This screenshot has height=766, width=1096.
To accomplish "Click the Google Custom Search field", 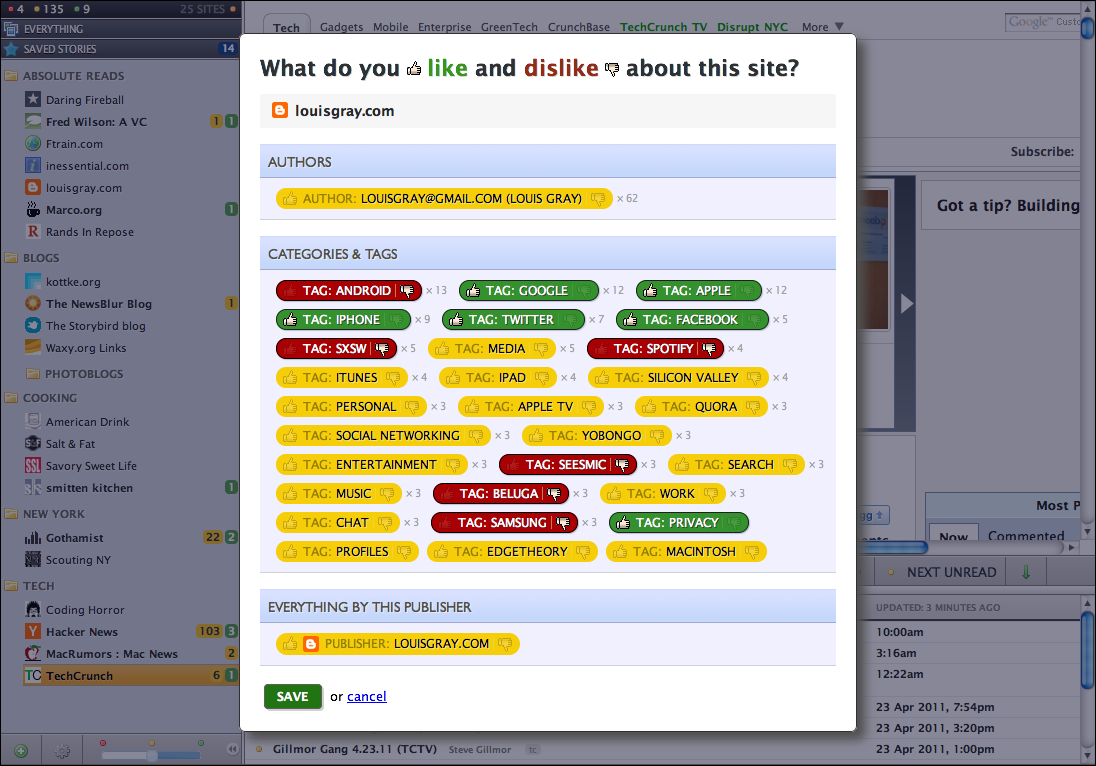I will coord(1044,22).
